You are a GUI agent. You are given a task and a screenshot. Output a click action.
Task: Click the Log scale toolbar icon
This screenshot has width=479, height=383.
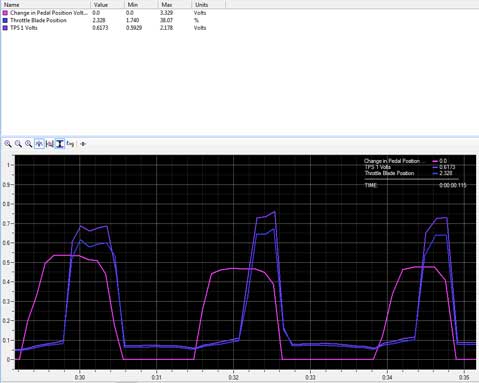(70, 144)
